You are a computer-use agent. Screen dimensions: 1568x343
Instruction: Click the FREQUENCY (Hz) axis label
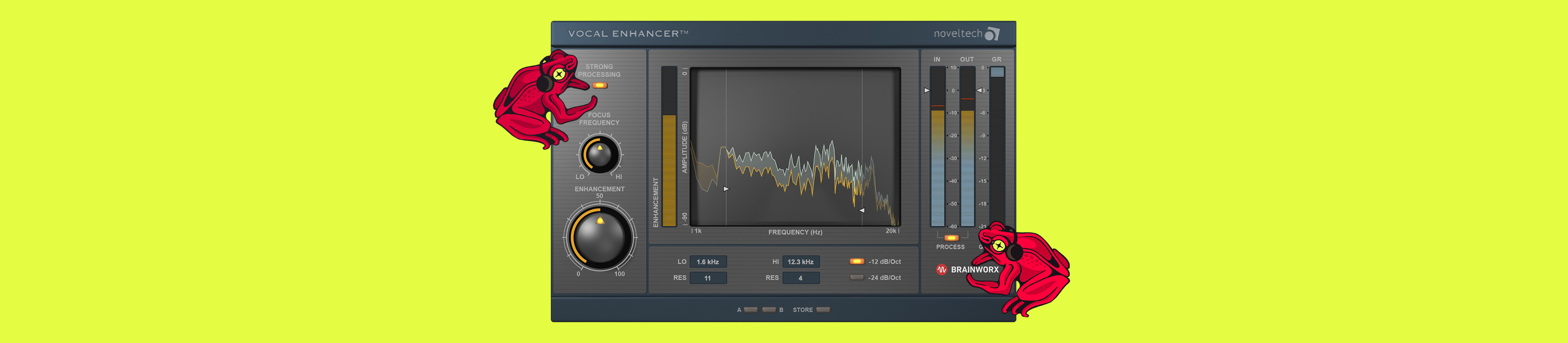click(795, 232)
